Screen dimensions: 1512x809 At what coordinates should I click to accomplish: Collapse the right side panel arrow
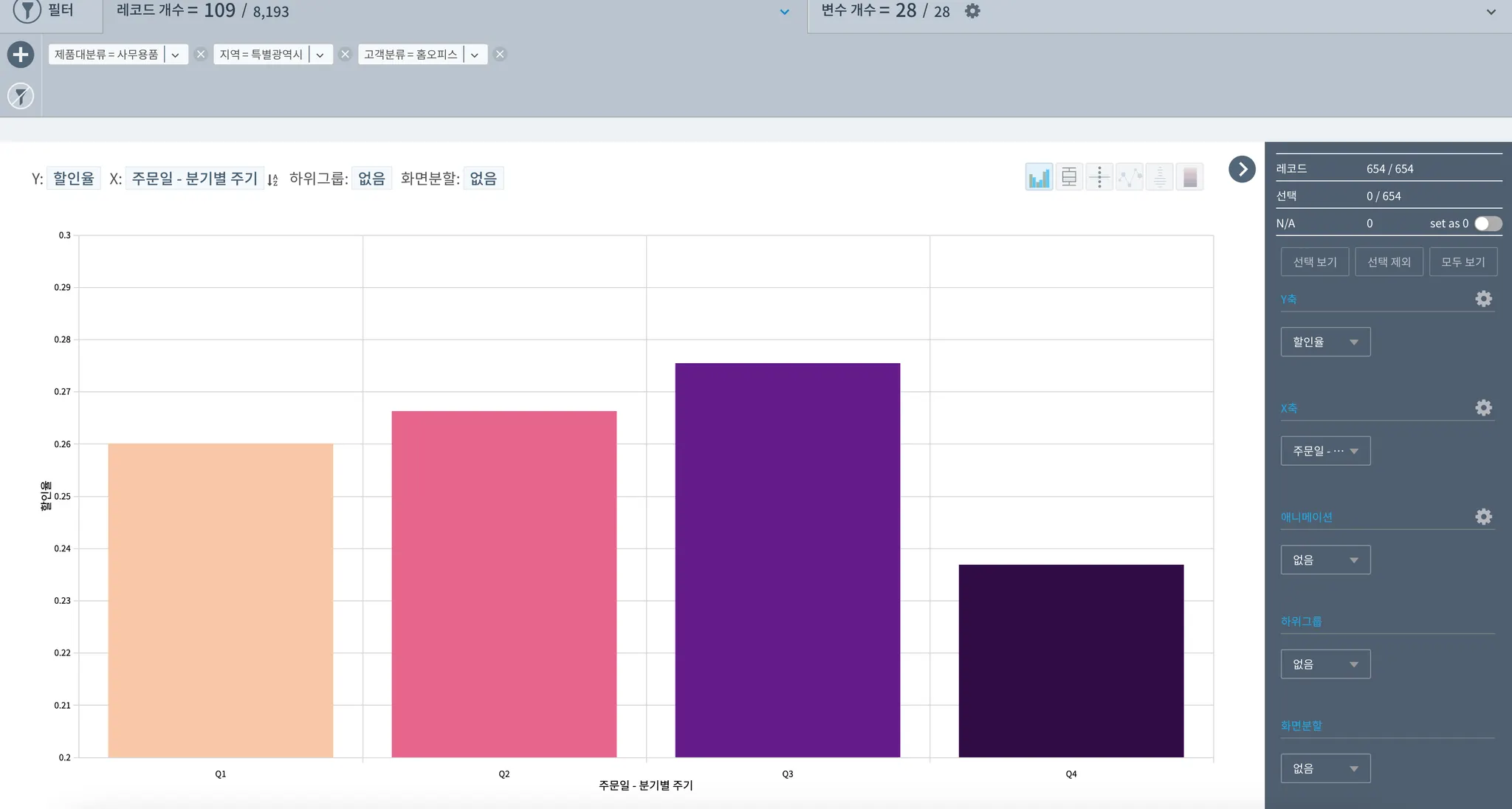(x=1242, y=169)
